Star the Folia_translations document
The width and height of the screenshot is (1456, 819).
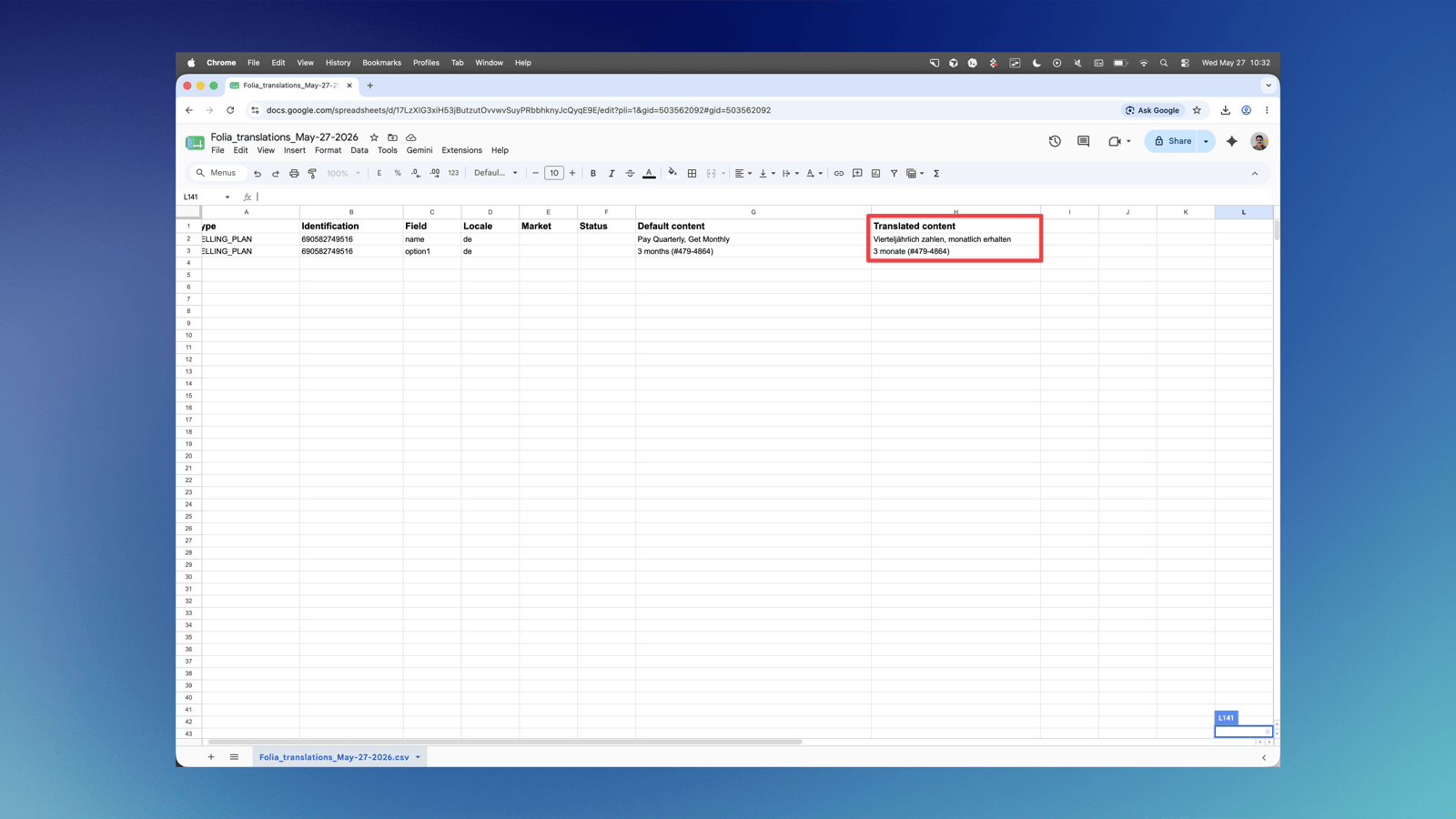pyautogui.click(x=374, y=137)
